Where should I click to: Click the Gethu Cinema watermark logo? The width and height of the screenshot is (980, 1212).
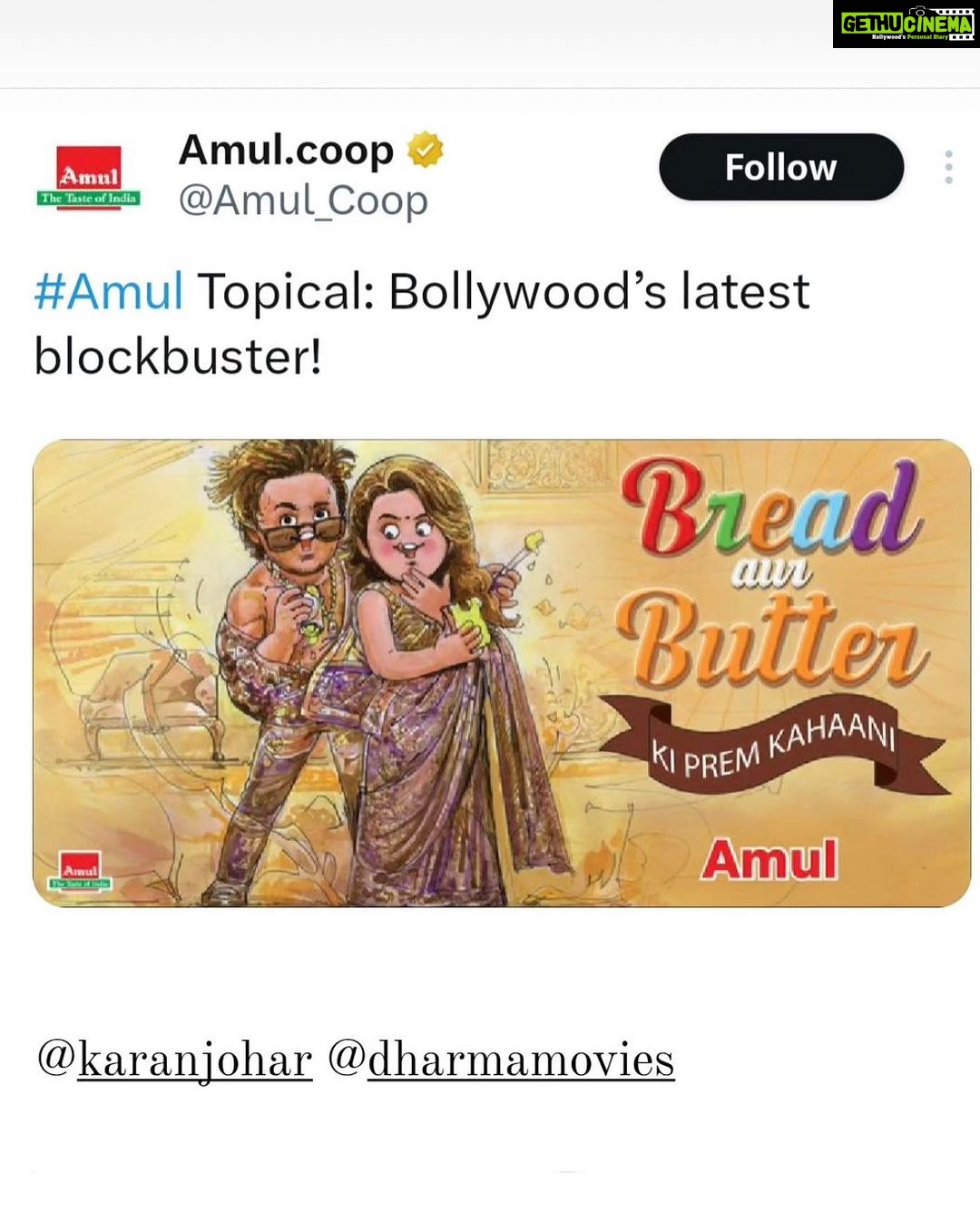(x=906, y=24)
